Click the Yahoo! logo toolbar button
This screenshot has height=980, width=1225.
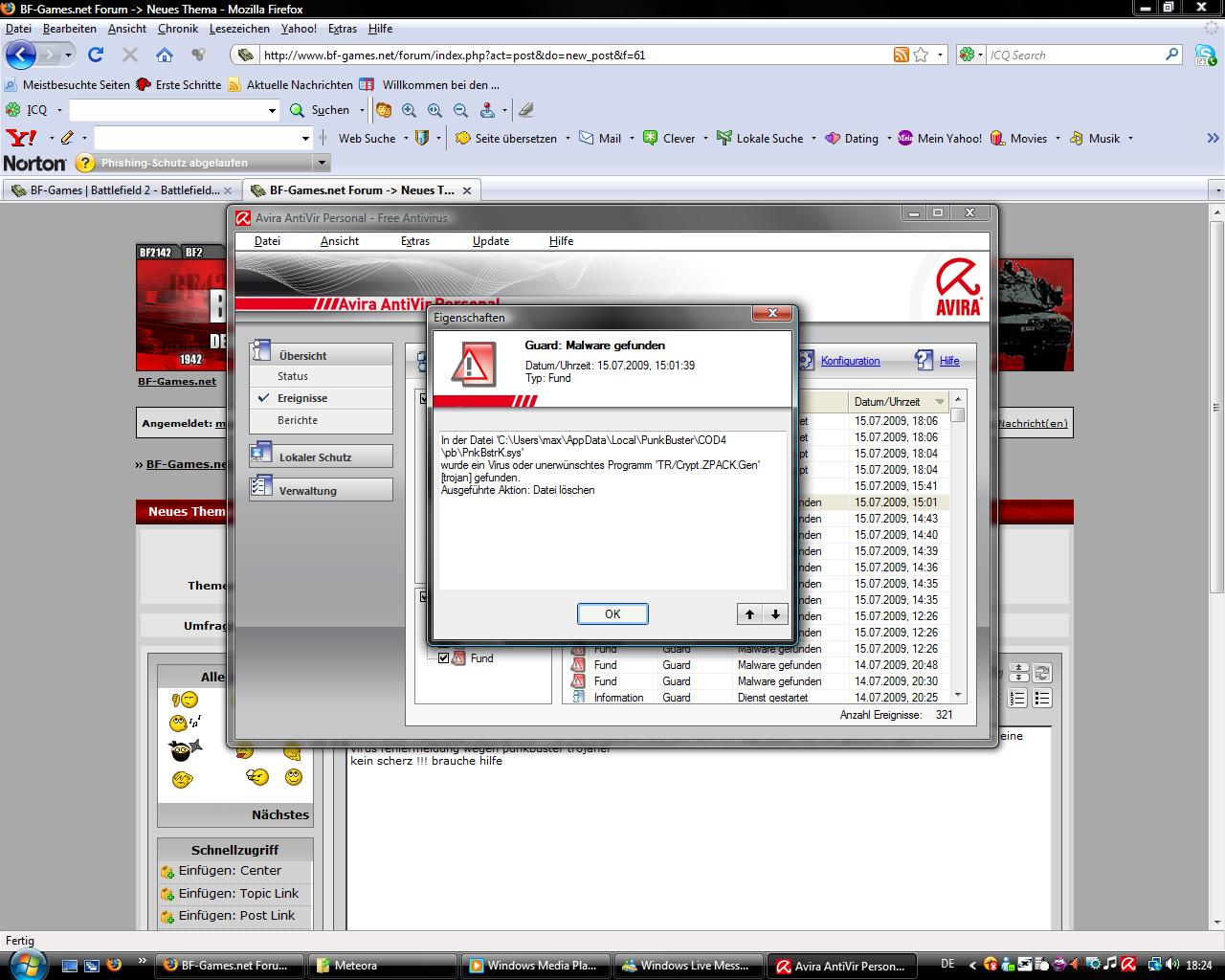tap(21, 138)
